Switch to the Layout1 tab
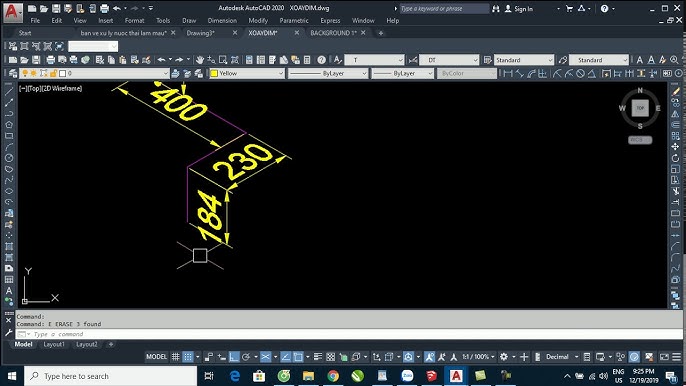Viewport: 686px width, 386px height. click(54, 344)
